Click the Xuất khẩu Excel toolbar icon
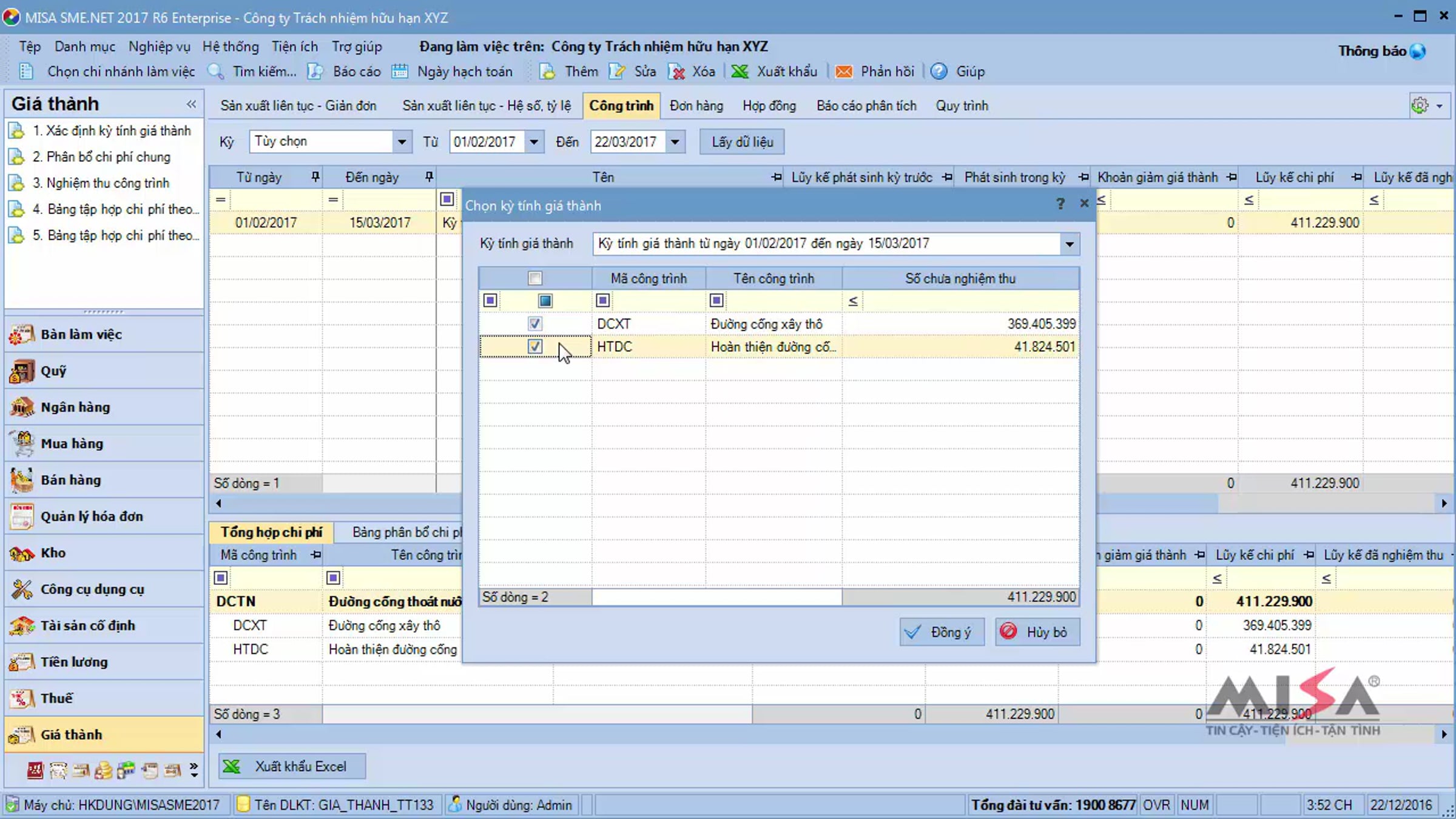The image size is (1456, 819). (x=740, y=72)
